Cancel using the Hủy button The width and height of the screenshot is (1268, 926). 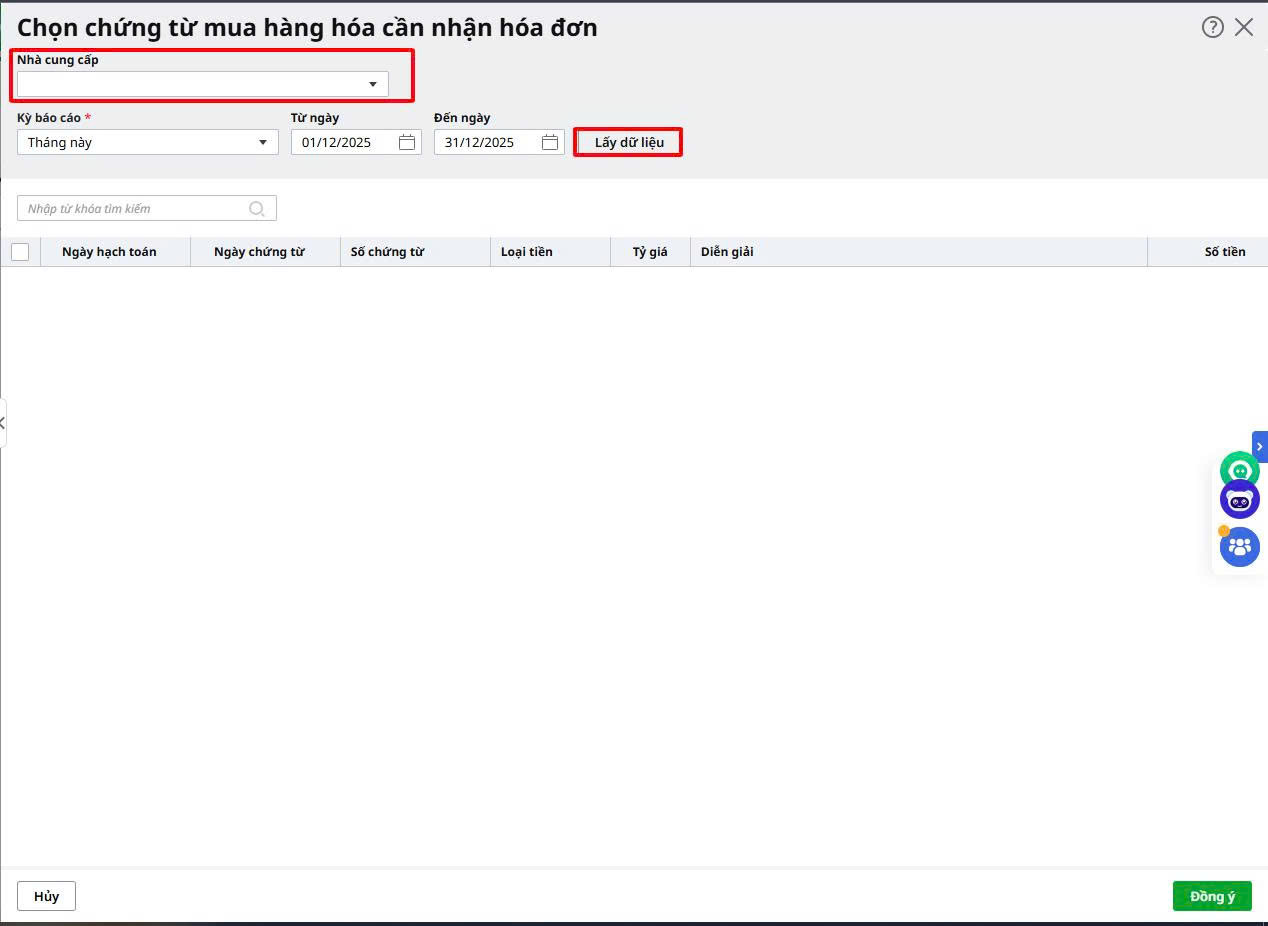point(46,896)
